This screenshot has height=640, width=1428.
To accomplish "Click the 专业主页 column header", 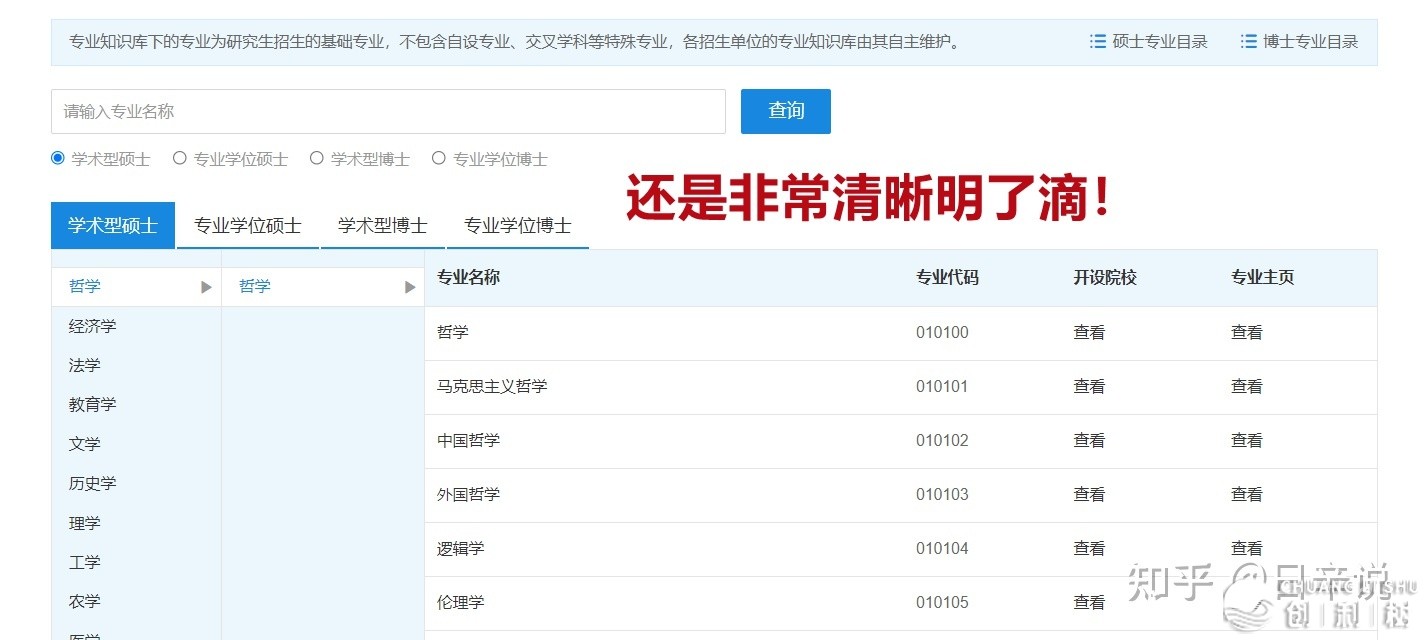I will [x=1263, y=277].
